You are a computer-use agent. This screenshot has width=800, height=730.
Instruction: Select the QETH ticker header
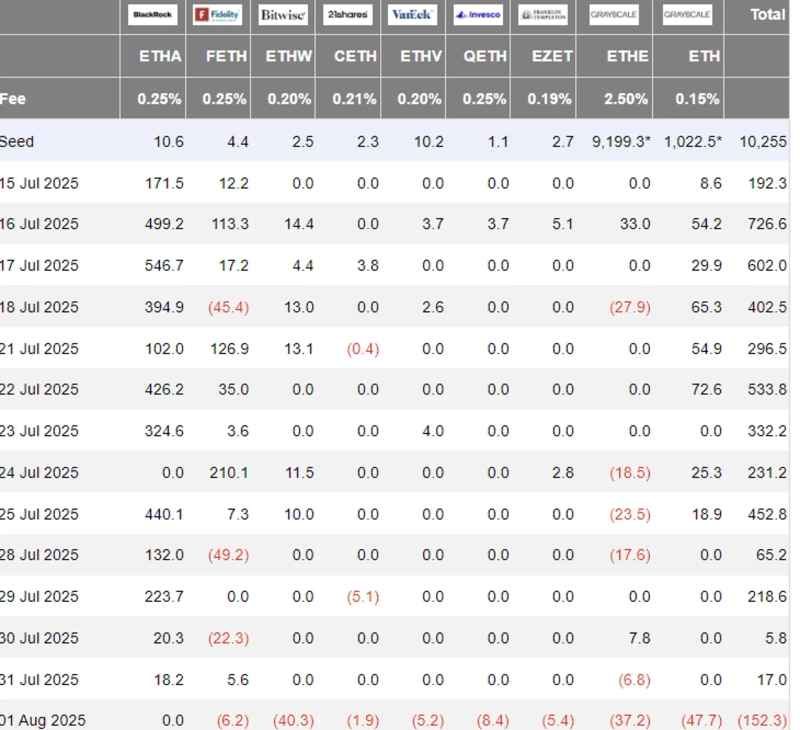[485, 56]
